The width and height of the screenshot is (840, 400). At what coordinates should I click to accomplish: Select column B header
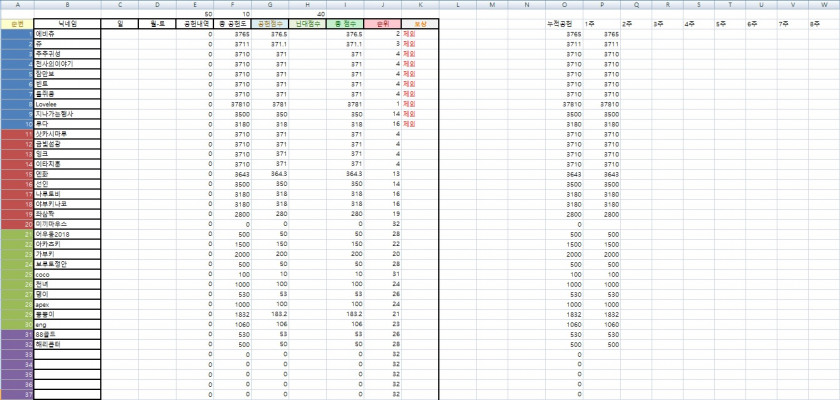click(67, 5)
